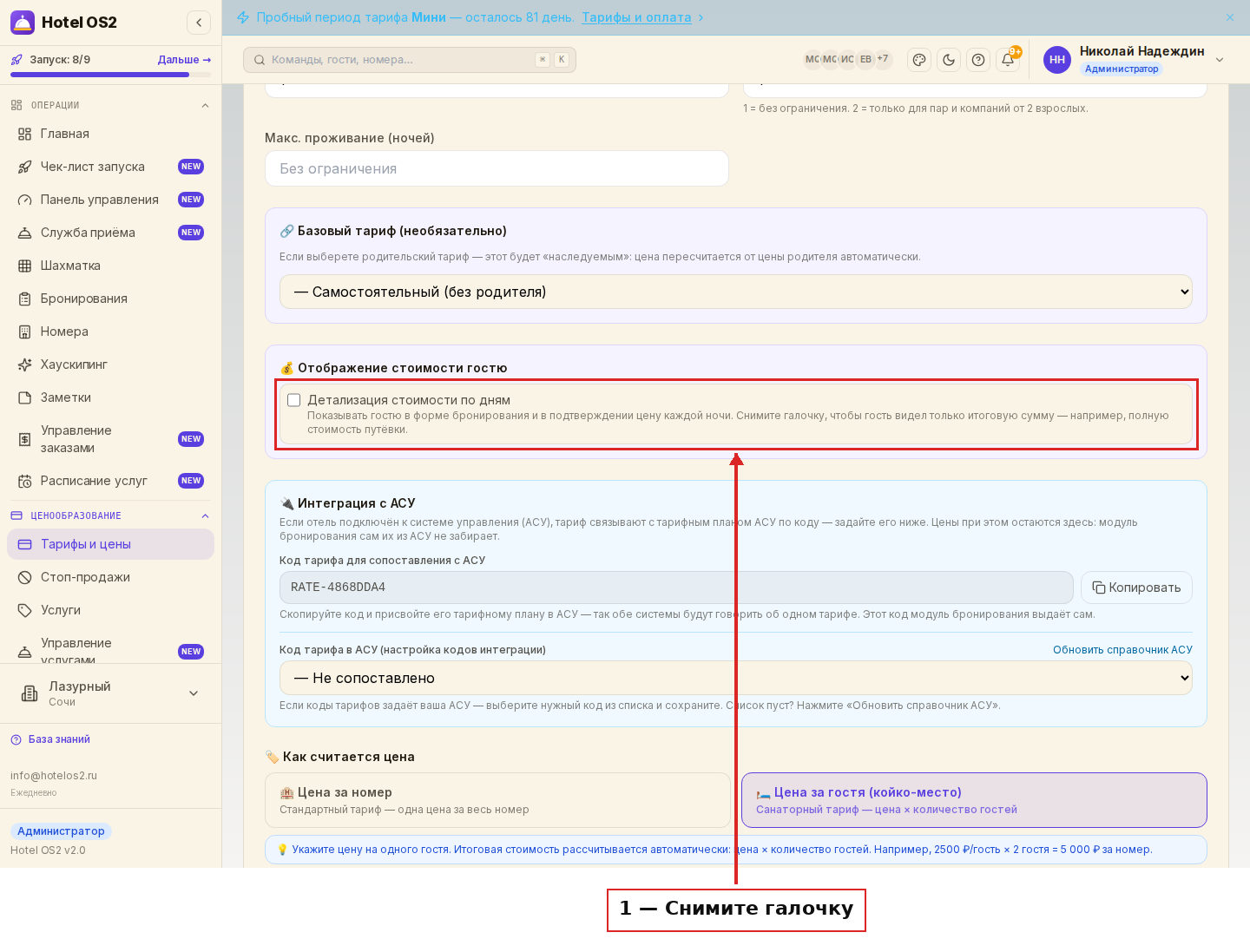
Task: Collapse the Ценообразование sidebar section
Action: (205, 516)
